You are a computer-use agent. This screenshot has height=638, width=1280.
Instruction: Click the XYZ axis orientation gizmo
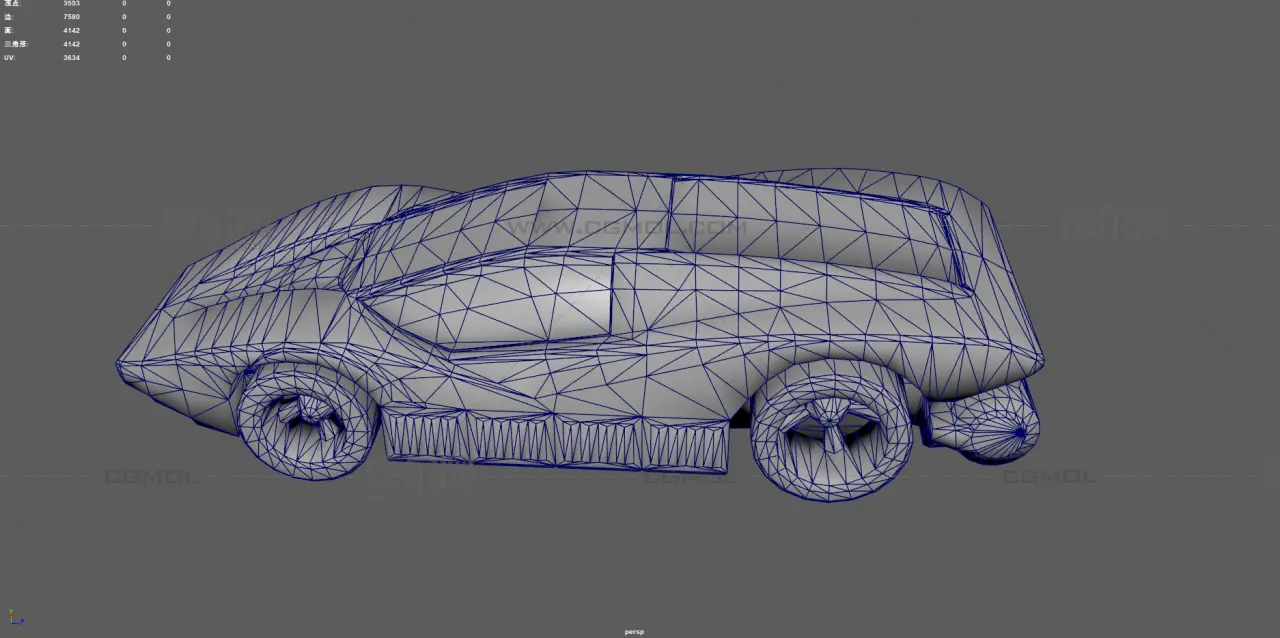(14, 617)
